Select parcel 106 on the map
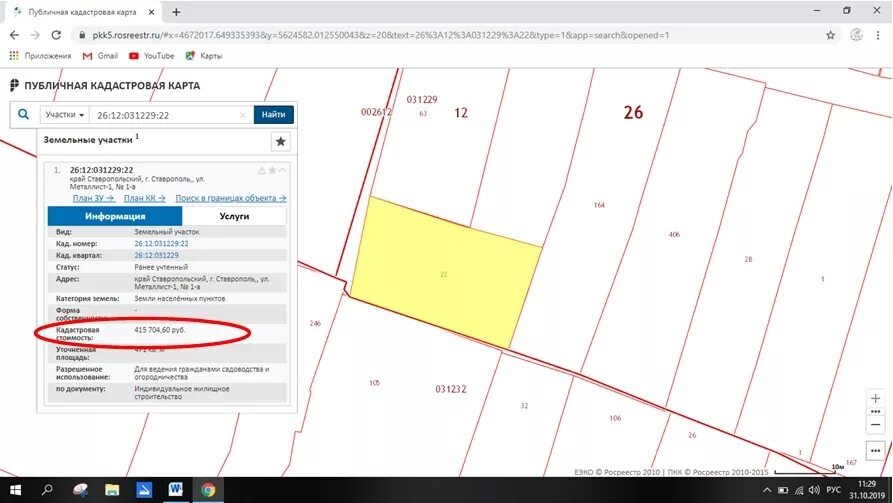 615,418
